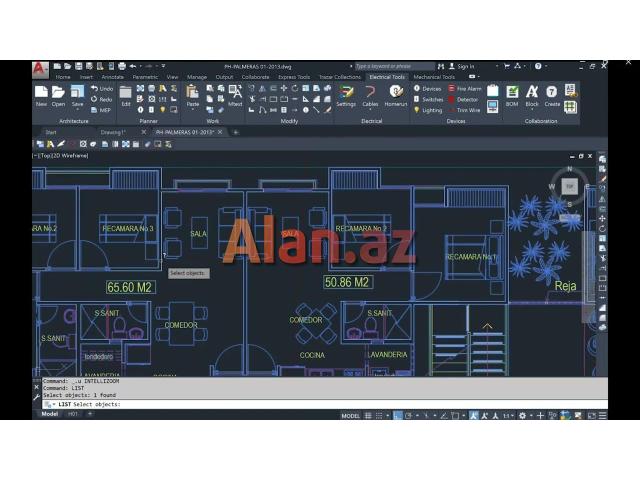Click the quick access Save disk icon
The image size is (640, 480).
[78, 66]
